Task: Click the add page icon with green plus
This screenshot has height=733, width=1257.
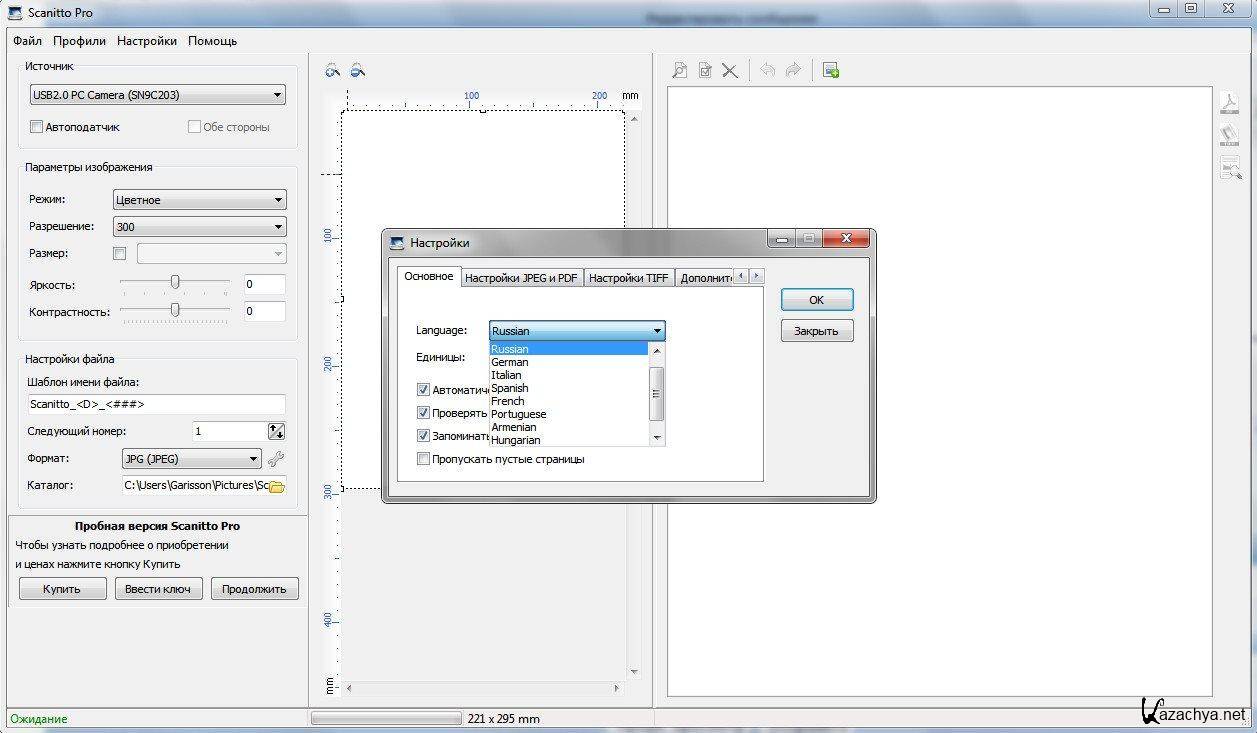Action: [830, 70]
